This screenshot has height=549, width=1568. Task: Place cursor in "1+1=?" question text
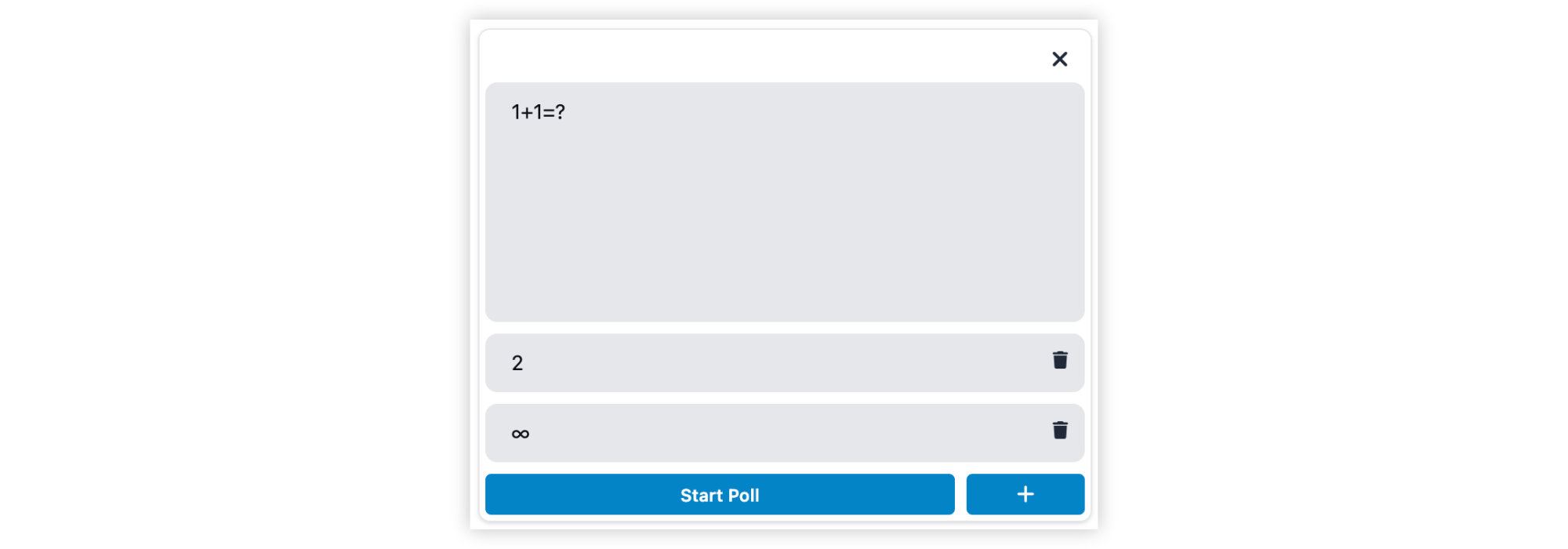[x=539, y=112]
